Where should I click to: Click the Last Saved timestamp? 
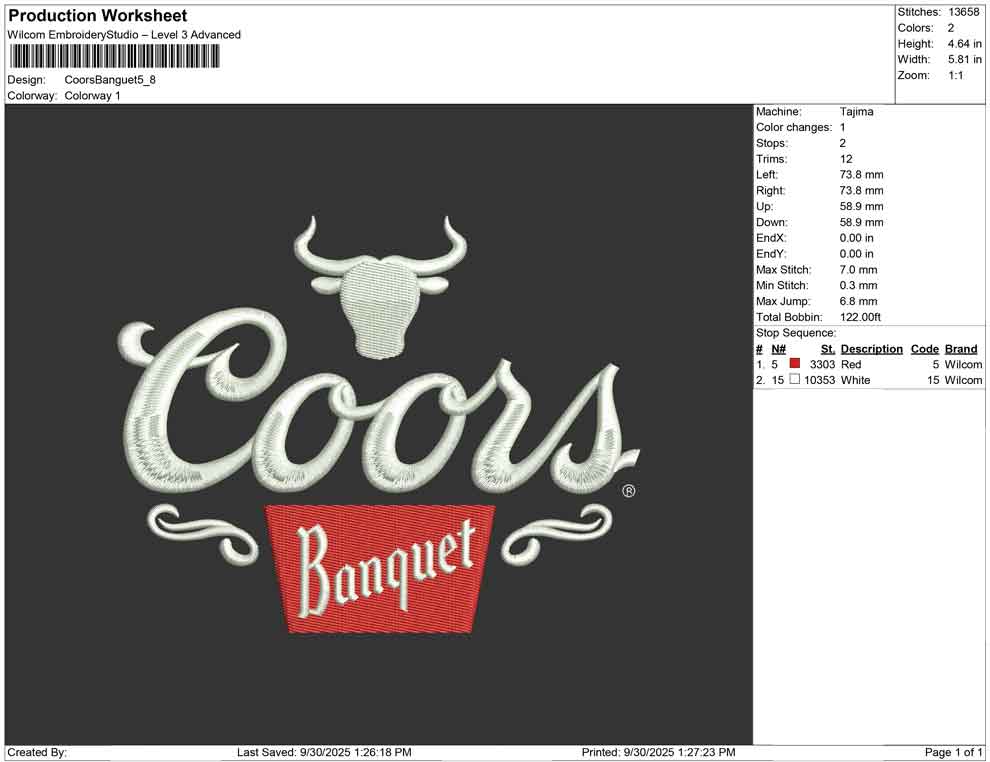(x=325, y=753)
